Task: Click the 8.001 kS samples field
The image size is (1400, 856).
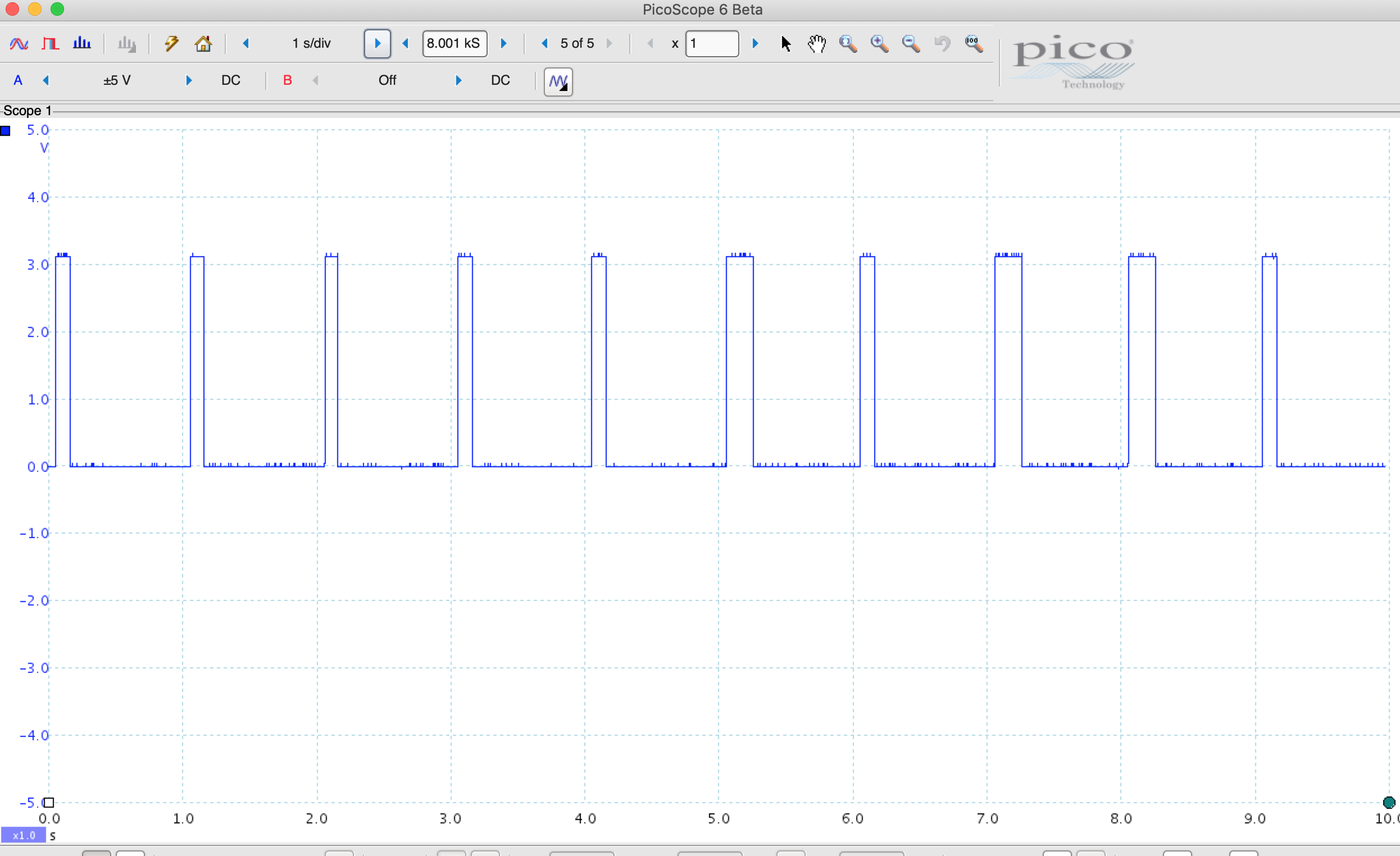Action: [454, 44]
